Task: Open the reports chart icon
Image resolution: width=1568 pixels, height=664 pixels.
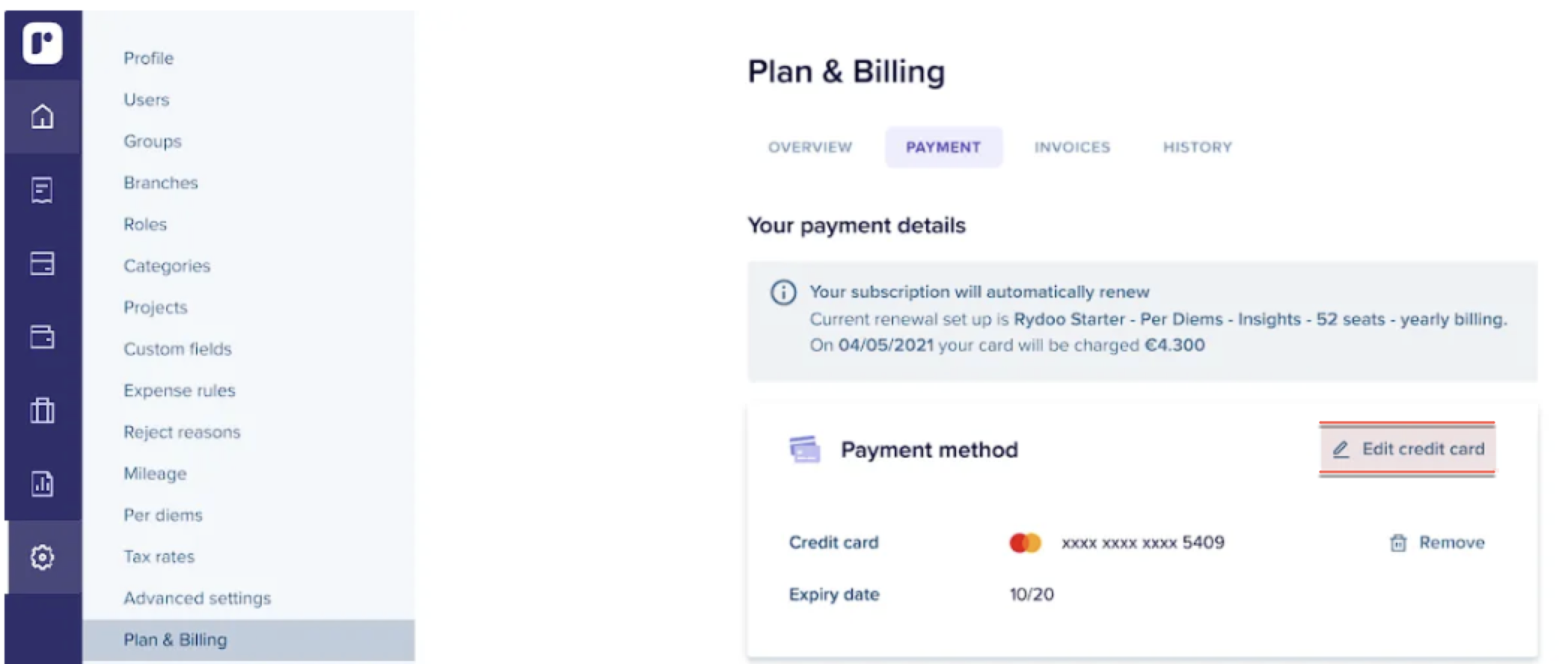Action: [42, 483]
